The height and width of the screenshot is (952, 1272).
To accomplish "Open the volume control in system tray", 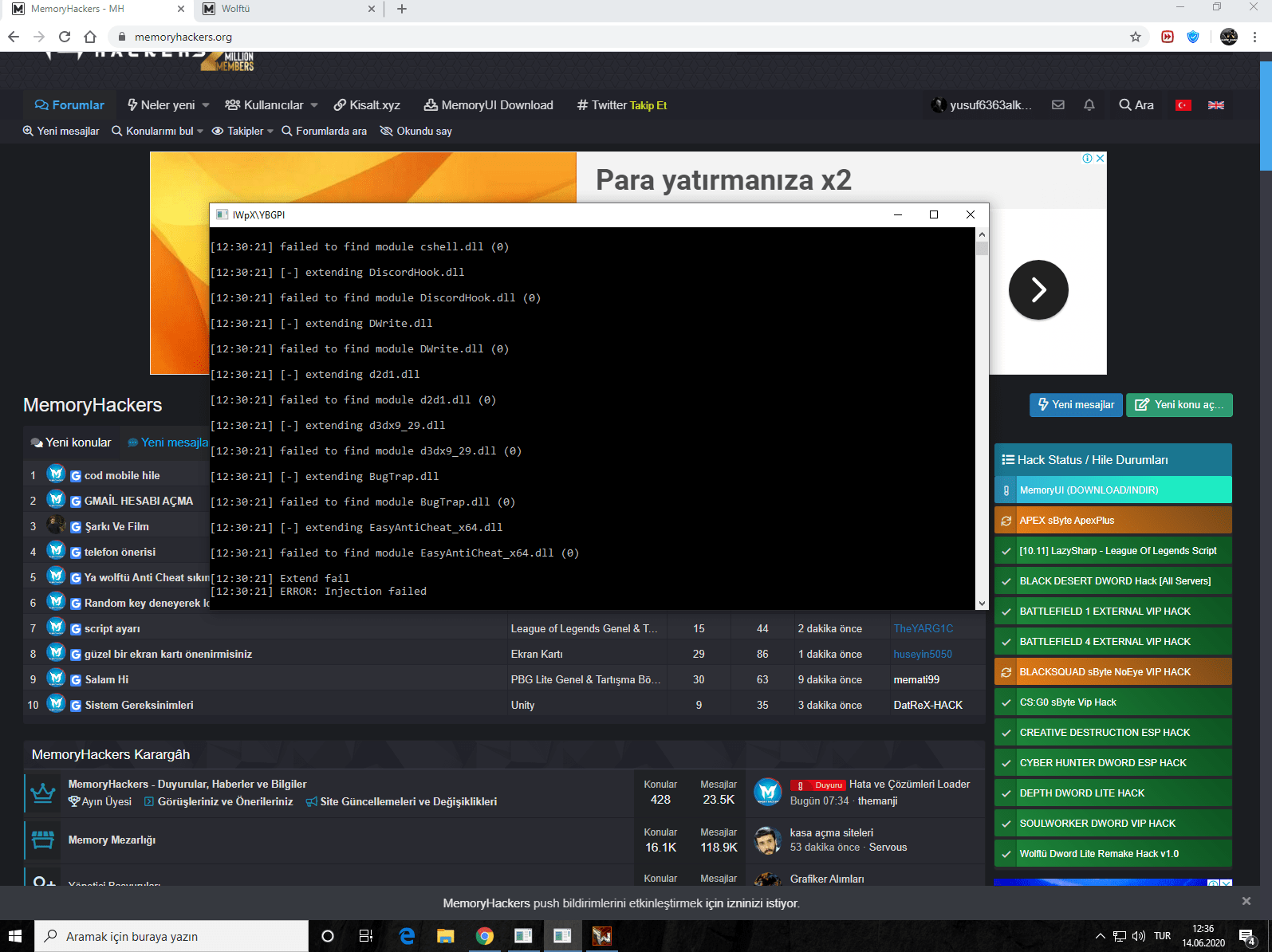I will coord(1139,936).
